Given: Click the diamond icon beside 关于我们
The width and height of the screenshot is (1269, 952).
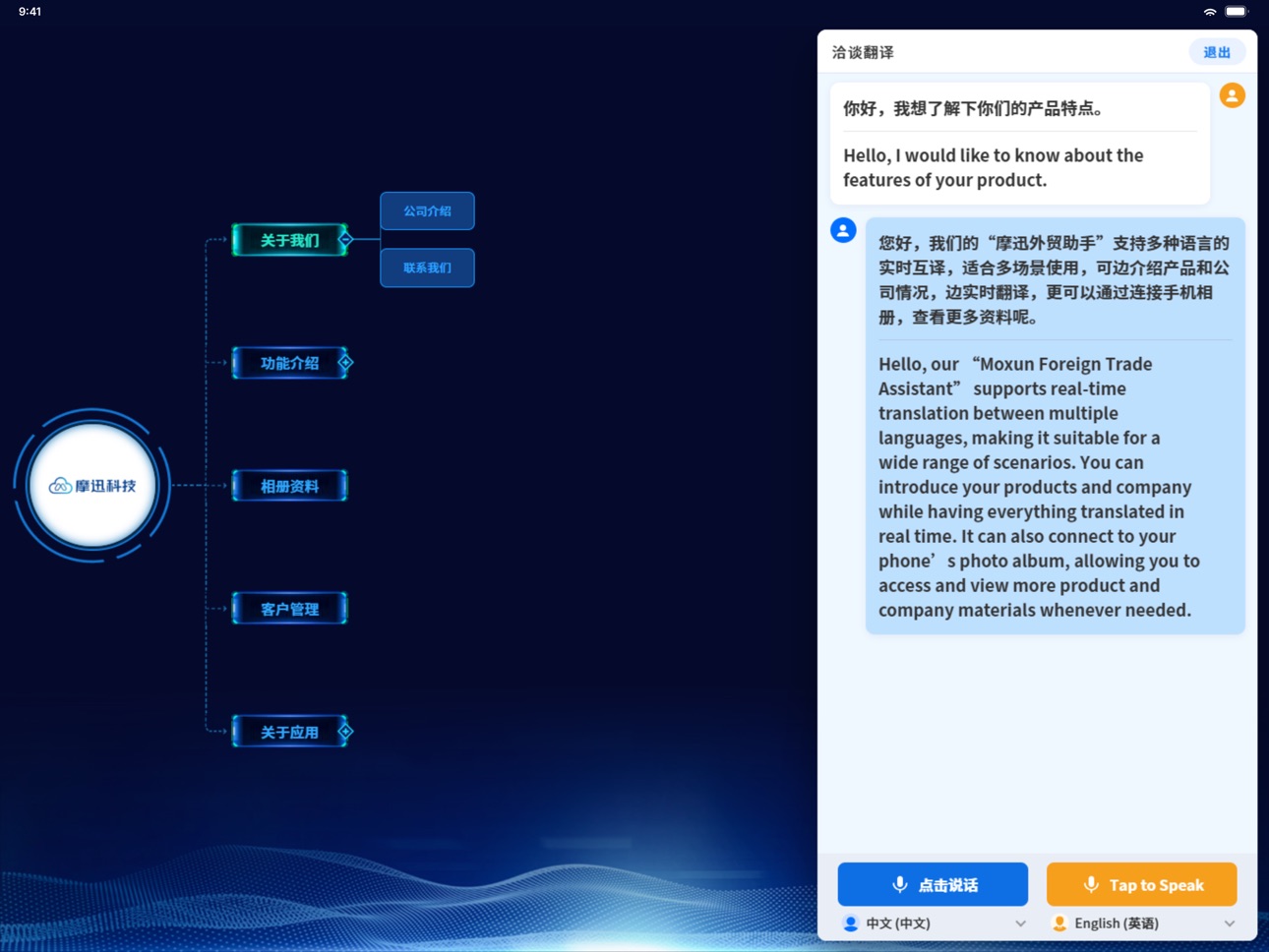Looking at the screenshot, I should (x=345, y=239).
